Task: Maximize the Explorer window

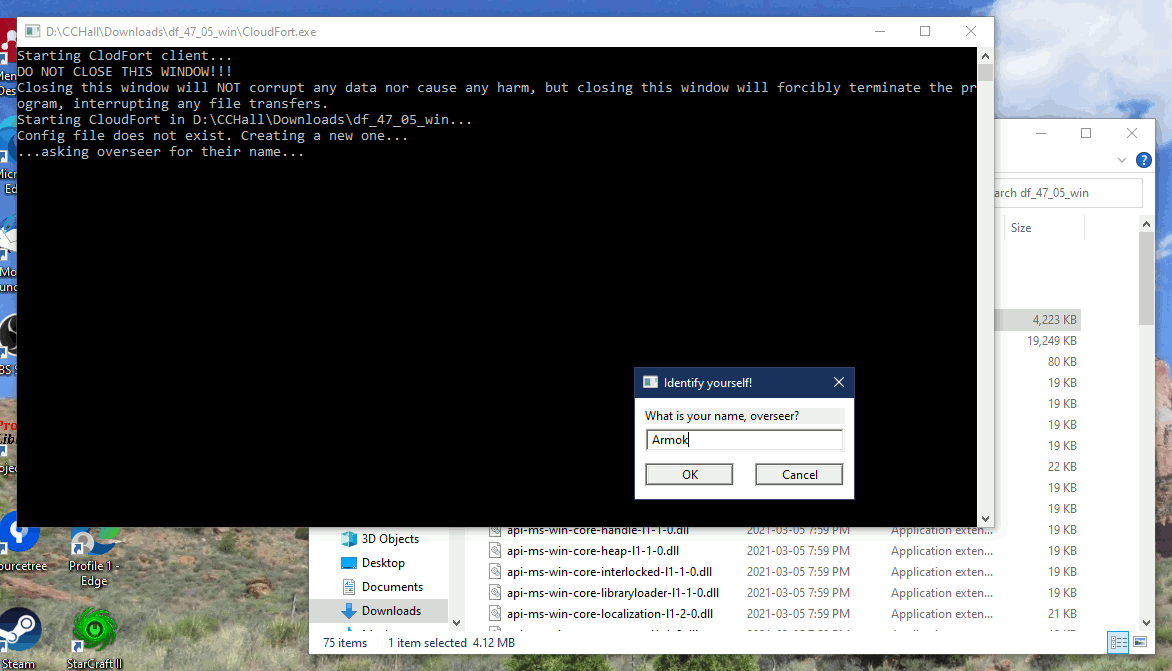Action: pyautogui.click(x=1086, y=133)
